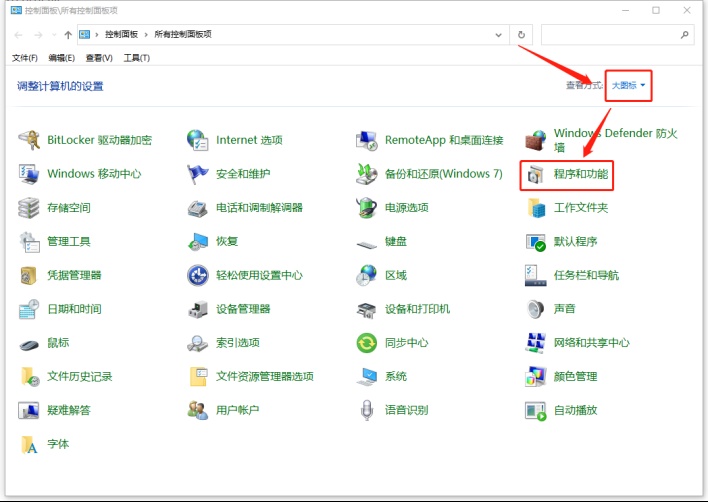Go forward with forward arrow
Screen dimensions: 708x502
point(38,35)
